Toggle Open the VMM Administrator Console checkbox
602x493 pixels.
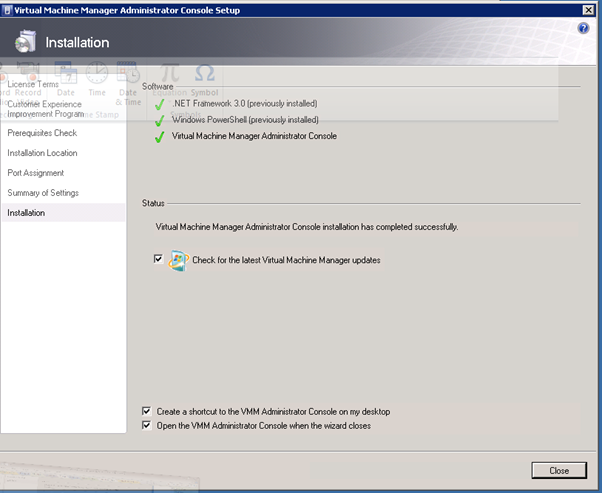146,425
